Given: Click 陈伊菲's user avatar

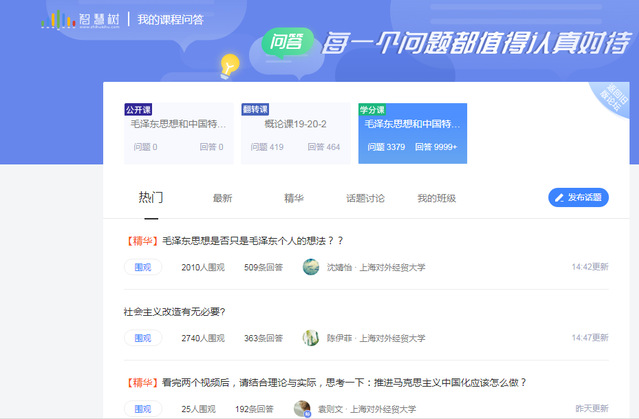Looking at the screenshot, I should point(311,338).
